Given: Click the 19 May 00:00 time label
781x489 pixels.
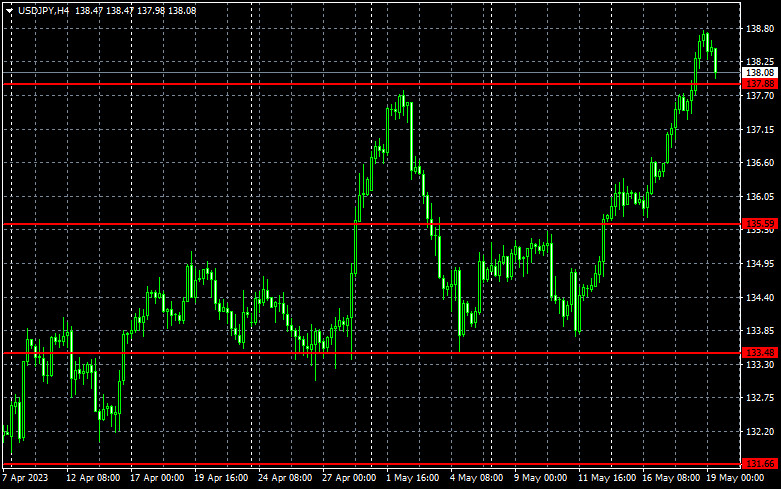Looking at the screenshot, I should 734,478.
